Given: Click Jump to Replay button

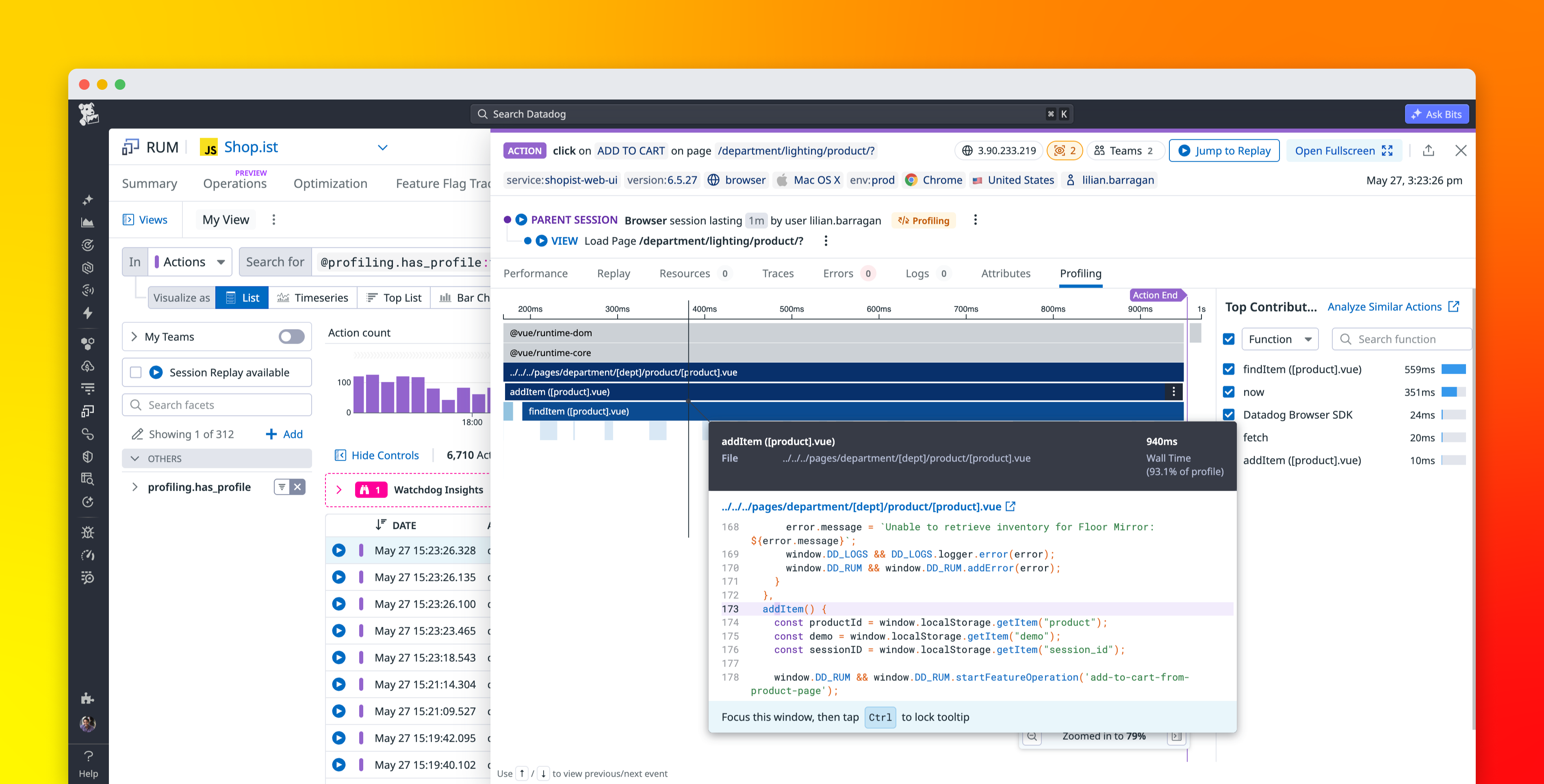Looking at the screenshot, I should click(1224, 150).
